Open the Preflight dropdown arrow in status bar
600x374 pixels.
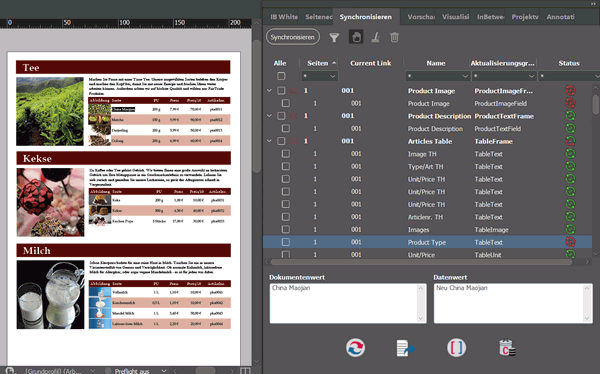[x=164, y=371]
